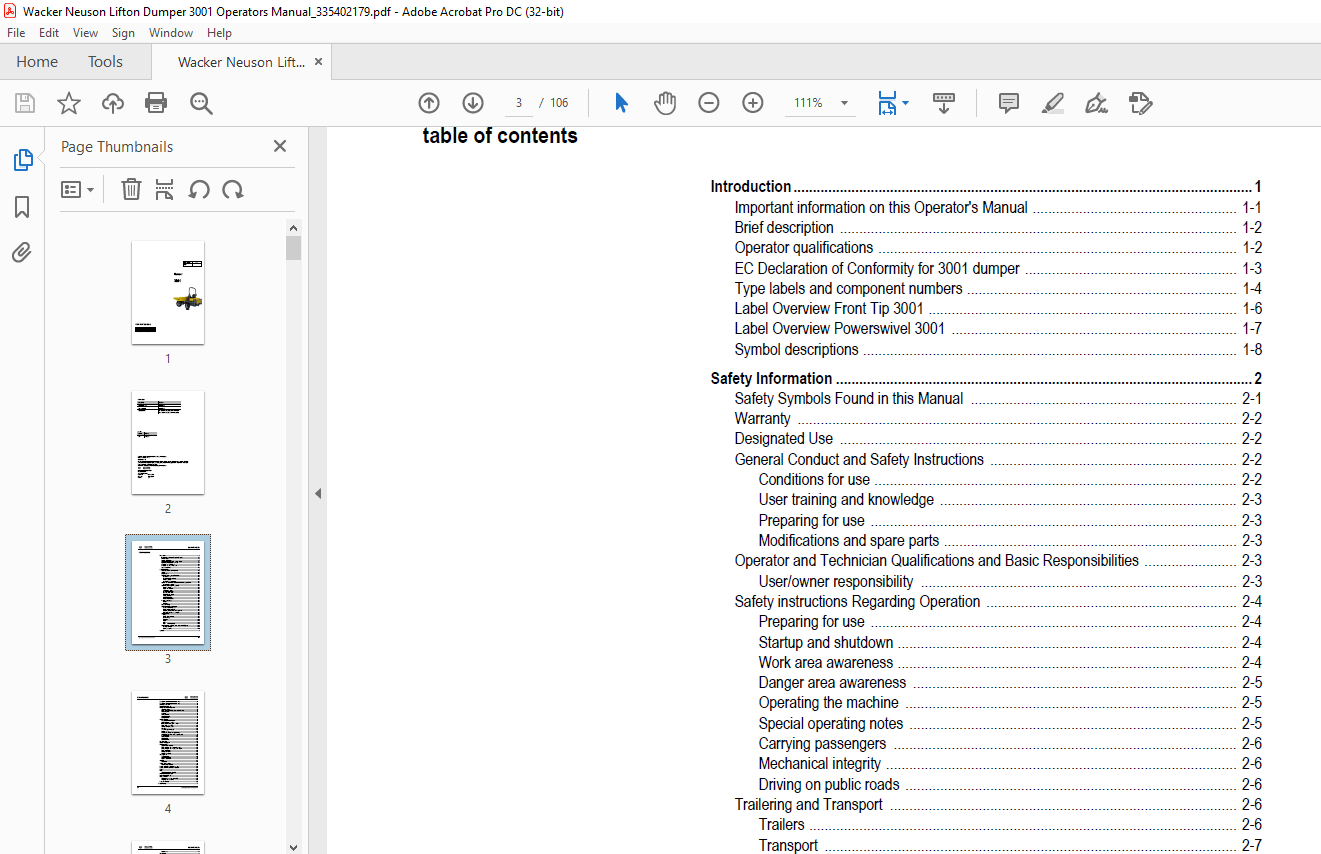Click the page number input field
The image size is (1321, 854).
(x=518, y=103)
